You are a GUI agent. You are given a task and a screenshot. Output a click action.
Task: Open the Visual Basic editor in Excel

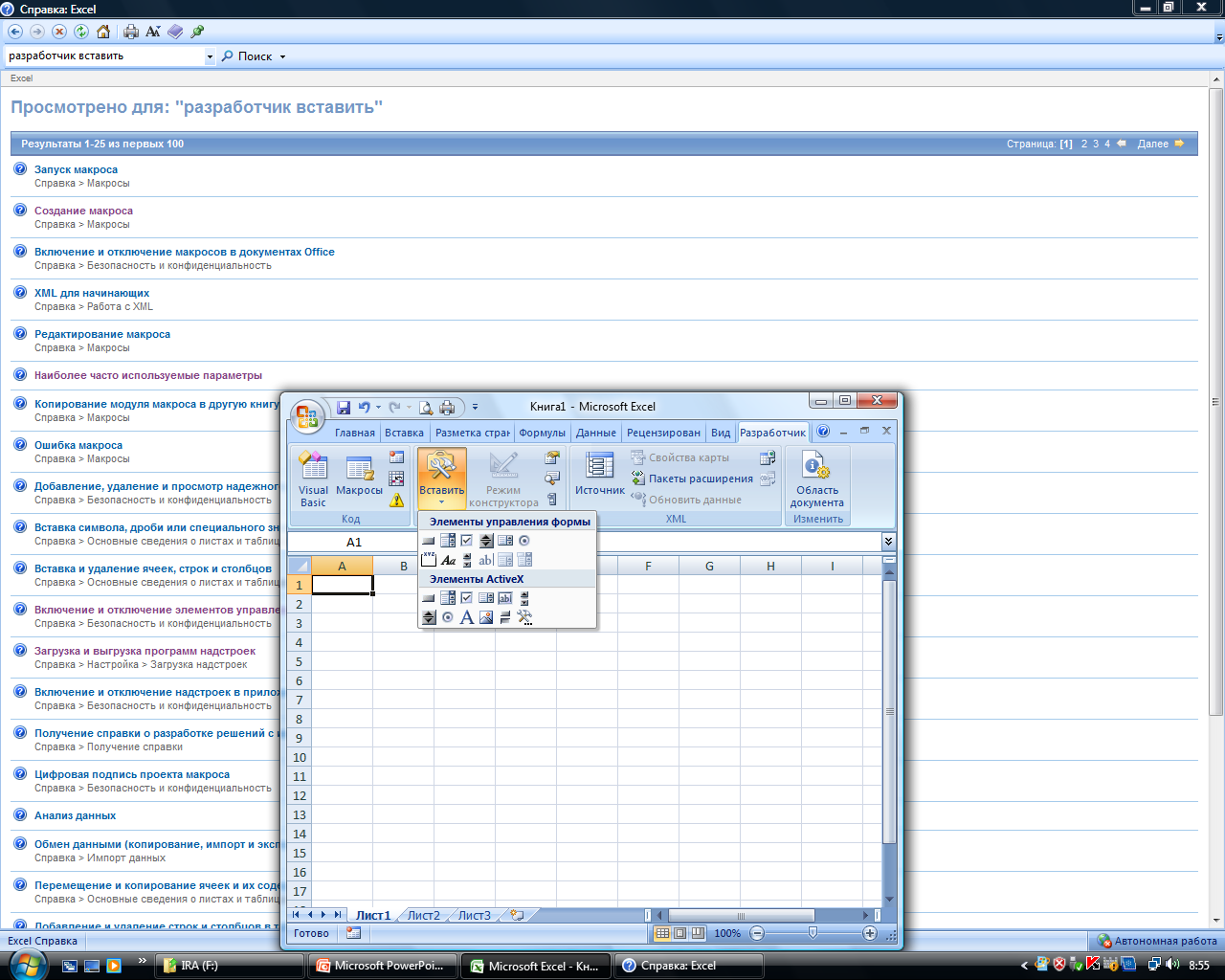313,479
